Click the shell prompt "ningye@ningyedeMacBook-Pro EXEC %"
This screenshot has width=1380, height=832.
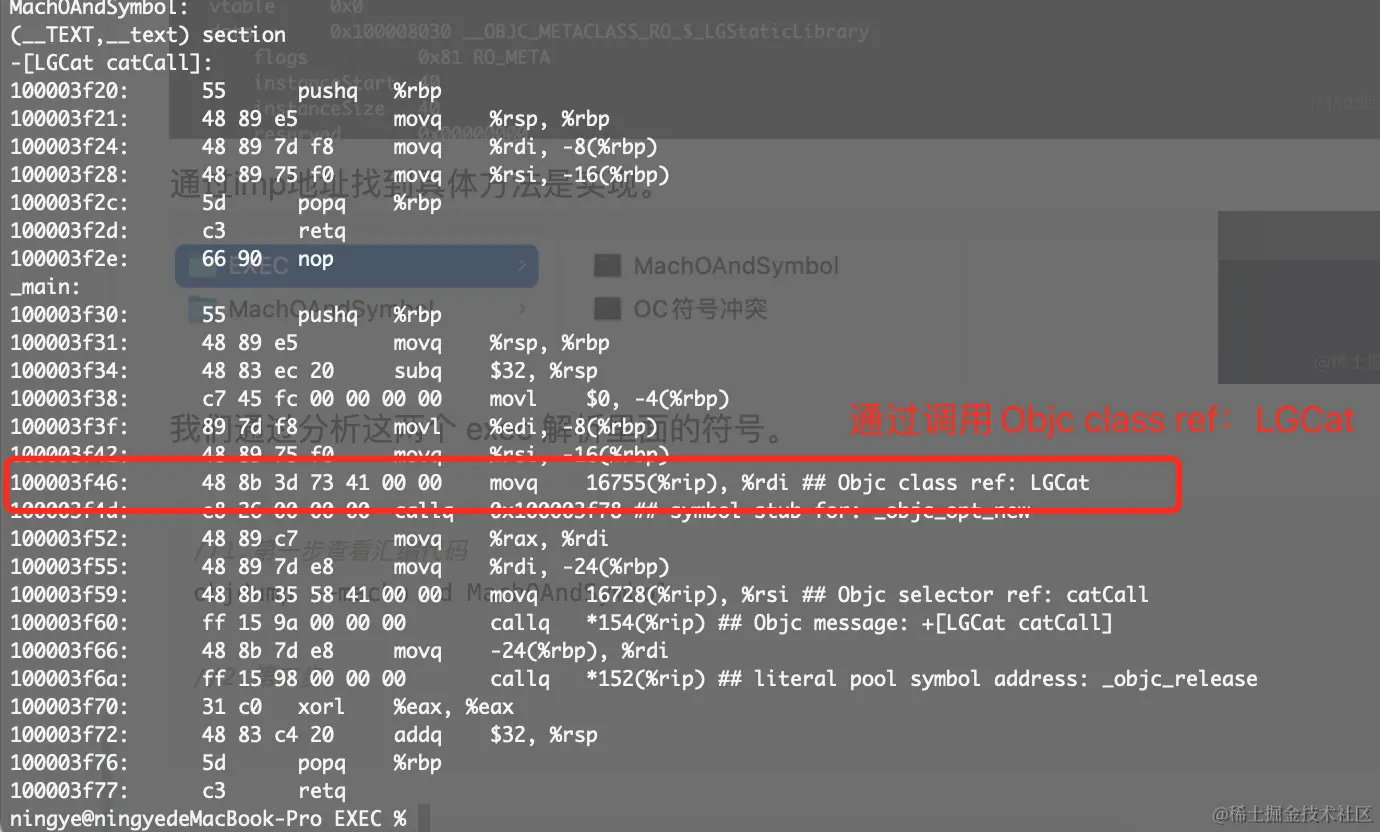click(208, 819)
